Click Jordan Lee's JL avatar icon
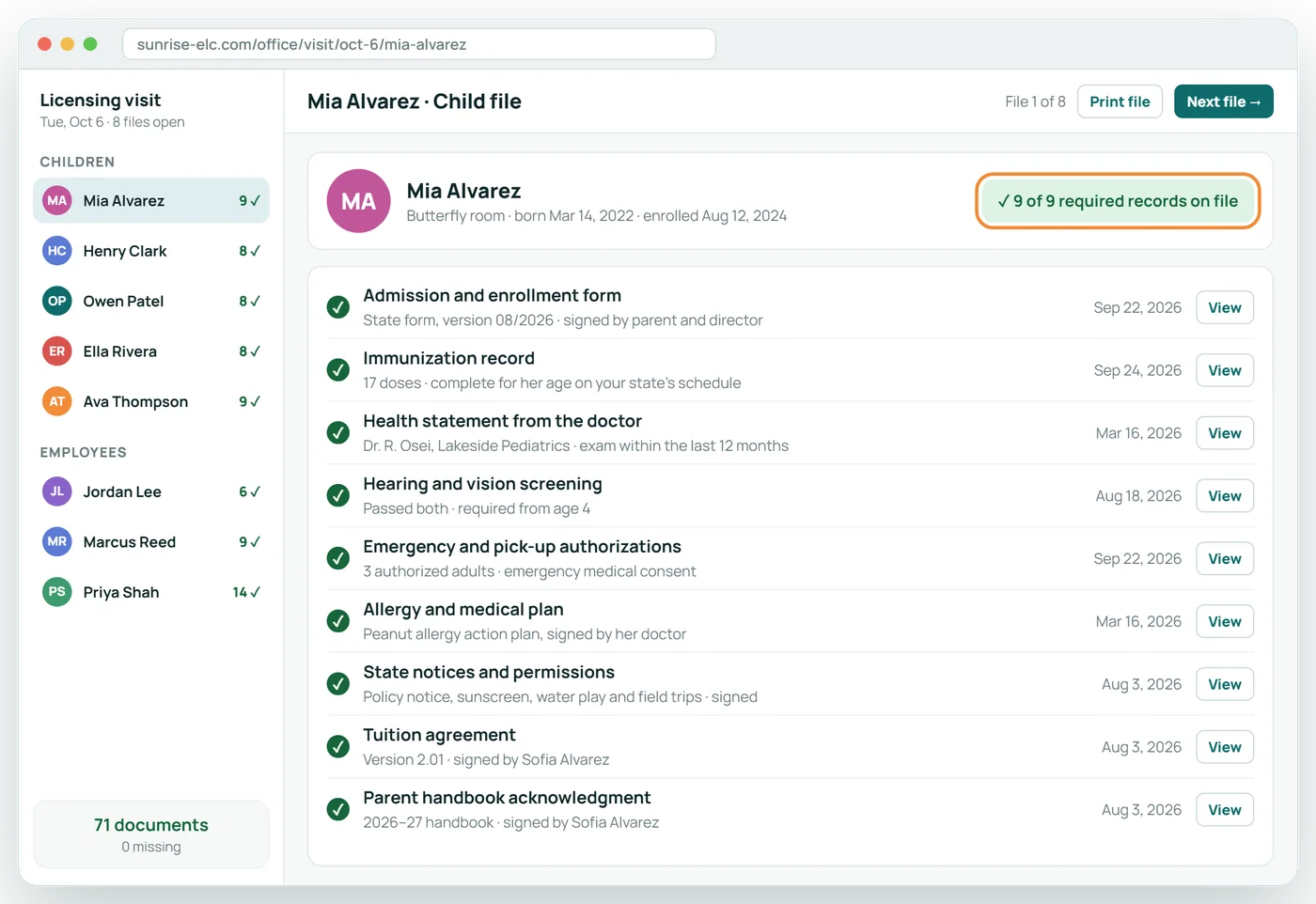 pos(57,491)
